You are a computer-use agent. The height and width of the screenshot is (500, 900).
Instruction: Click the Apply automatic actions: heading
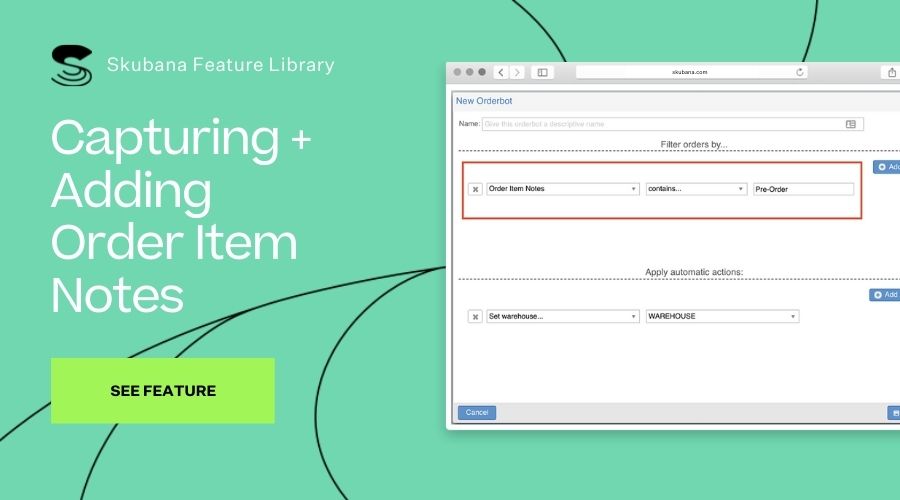coord(693,272)
